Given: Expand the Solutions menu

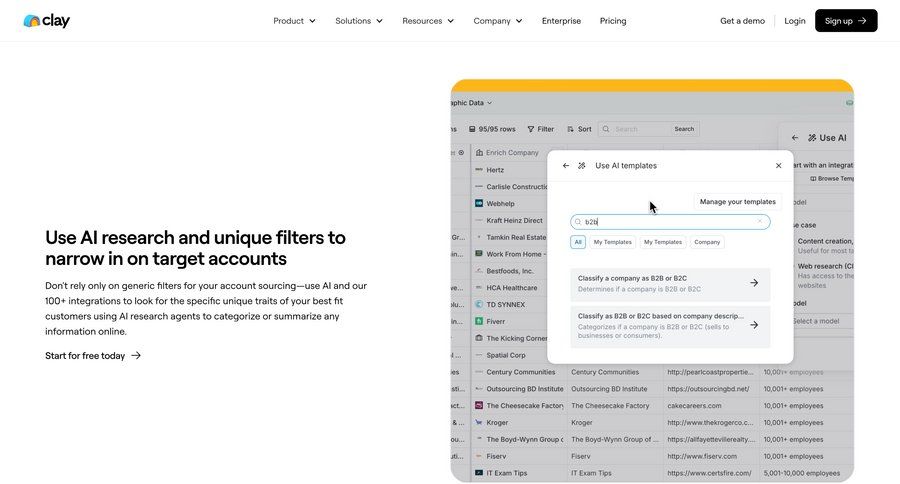Looking at the screenshot, I should (359, 21).
